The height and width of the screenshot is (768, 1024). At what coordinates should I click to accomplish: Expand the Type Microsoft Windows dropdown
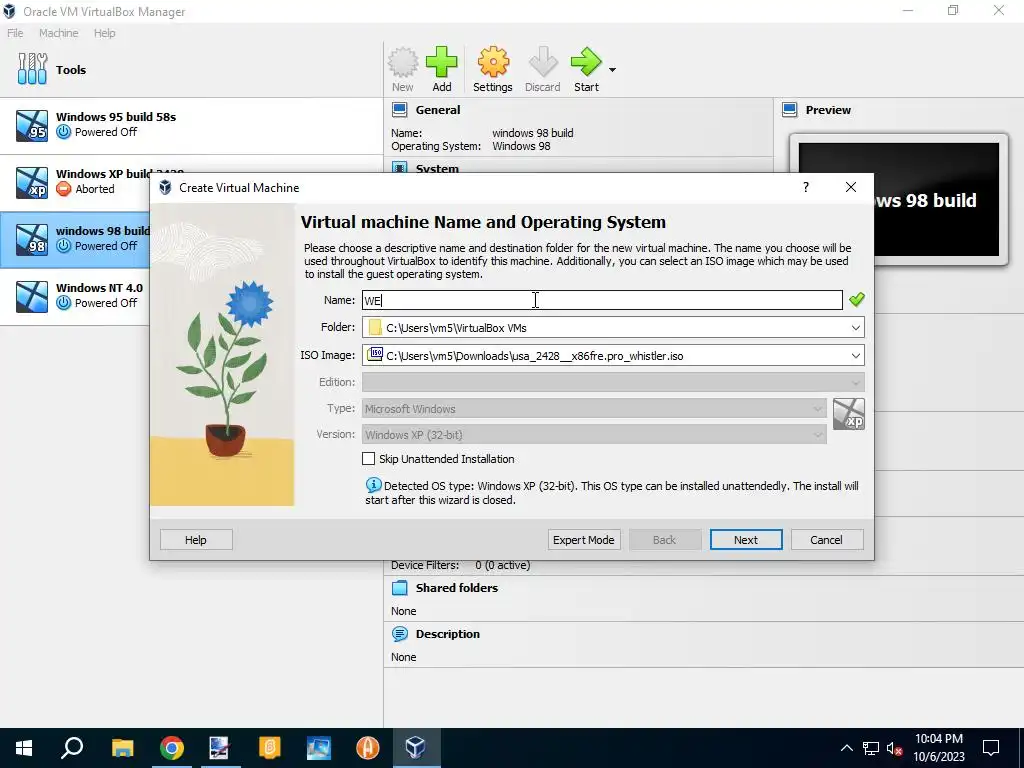(x=818, y=409)
